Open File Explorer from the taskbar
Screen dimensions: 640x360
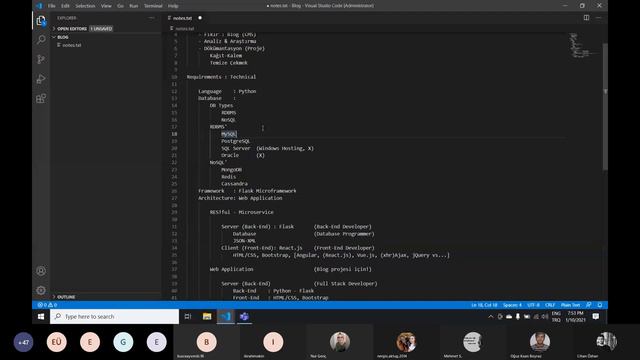pyautogui.click(x=207, y=316)
